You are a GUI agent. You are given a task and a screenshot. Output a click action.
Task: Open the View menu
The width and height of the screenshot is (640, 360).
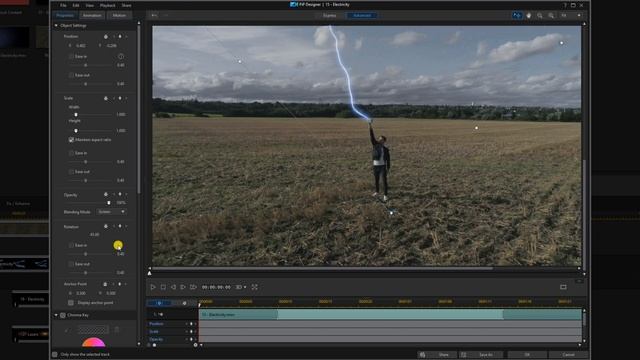point(89,5)
